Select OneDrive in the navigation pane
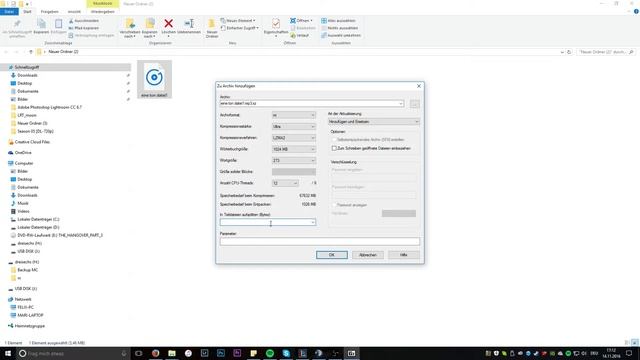 [x=23, y=153]
